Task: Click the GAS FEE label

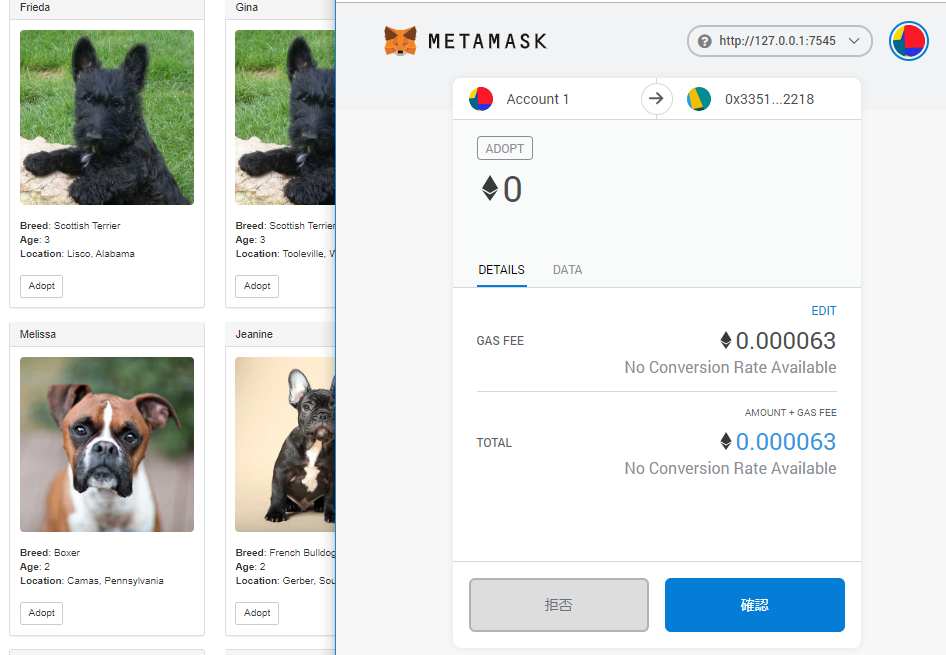Action: pyautogui.click(x=500, y=341)
